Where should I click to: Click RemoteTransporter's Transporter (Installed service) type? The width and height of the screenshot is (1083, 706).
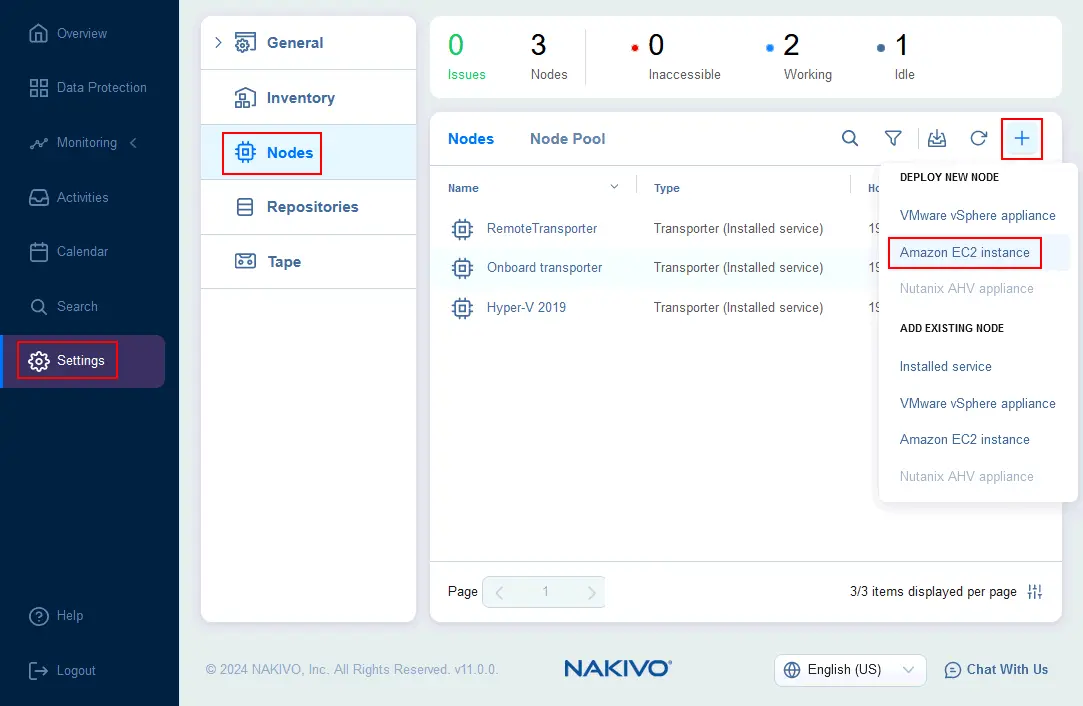click(738, 229)
